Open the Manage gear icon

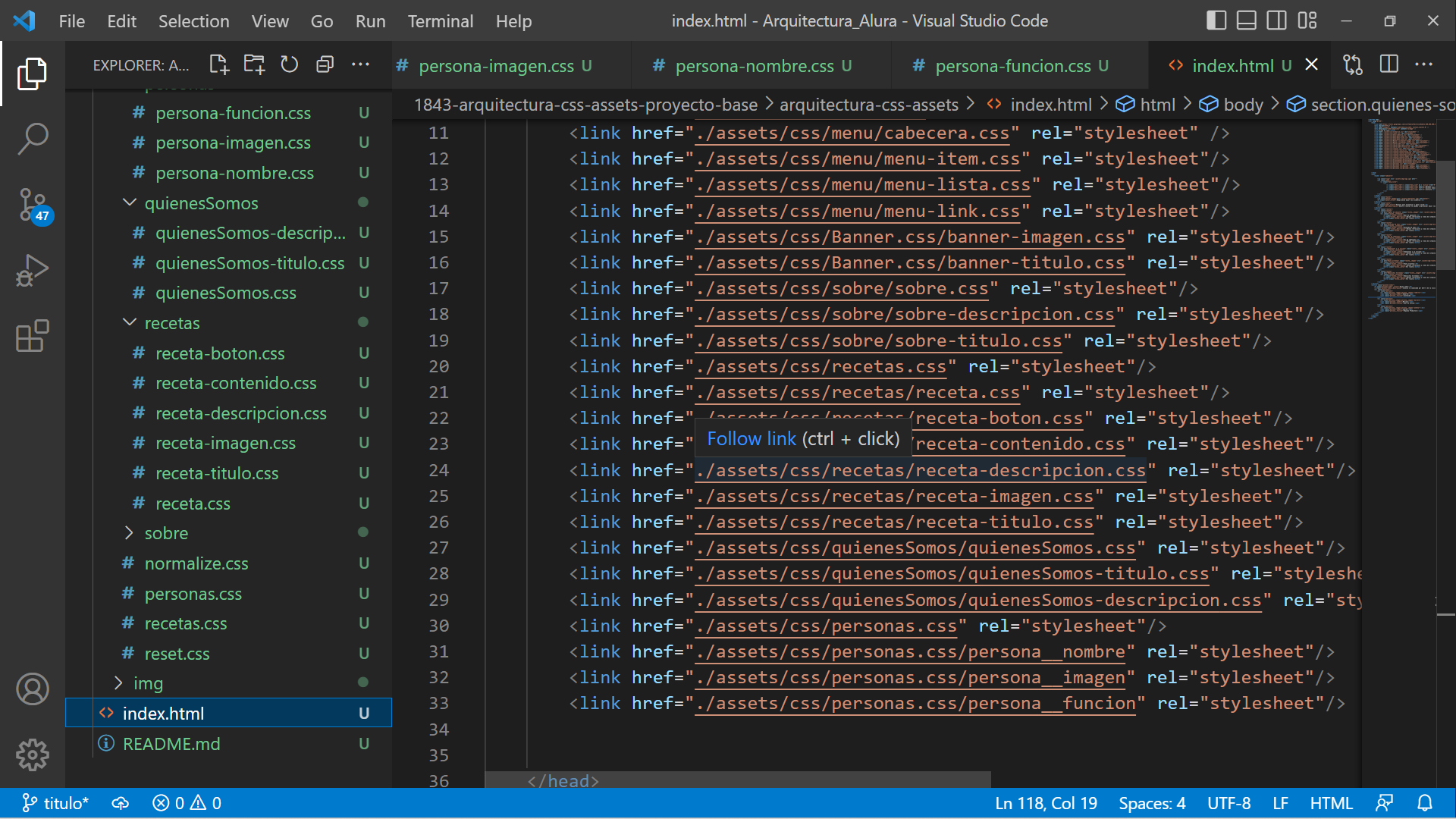coord(32,755)
